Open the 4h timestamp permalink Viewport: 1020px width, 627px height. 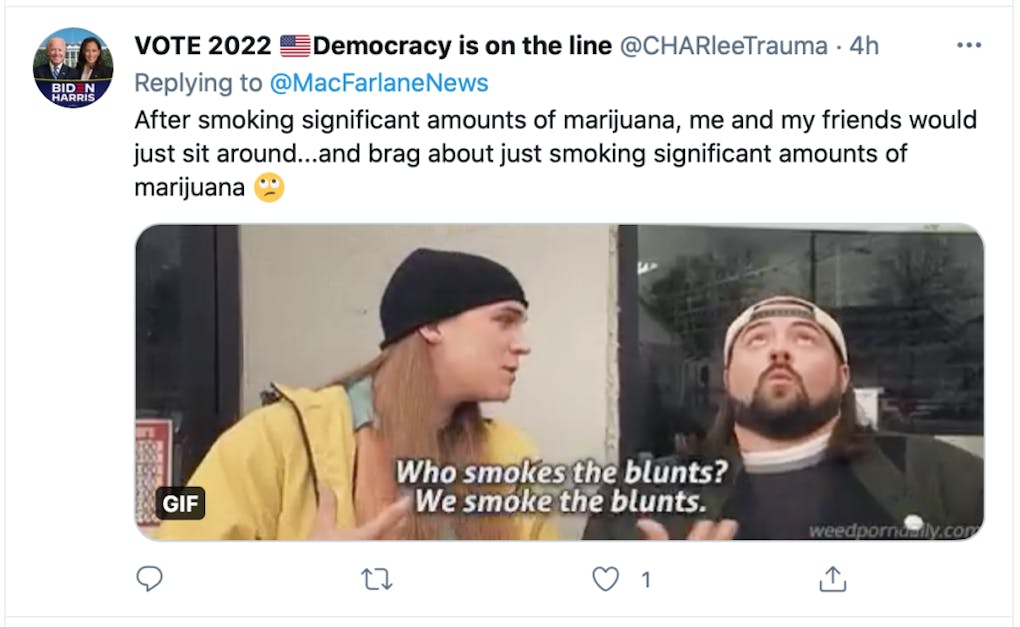coord(864,46)
